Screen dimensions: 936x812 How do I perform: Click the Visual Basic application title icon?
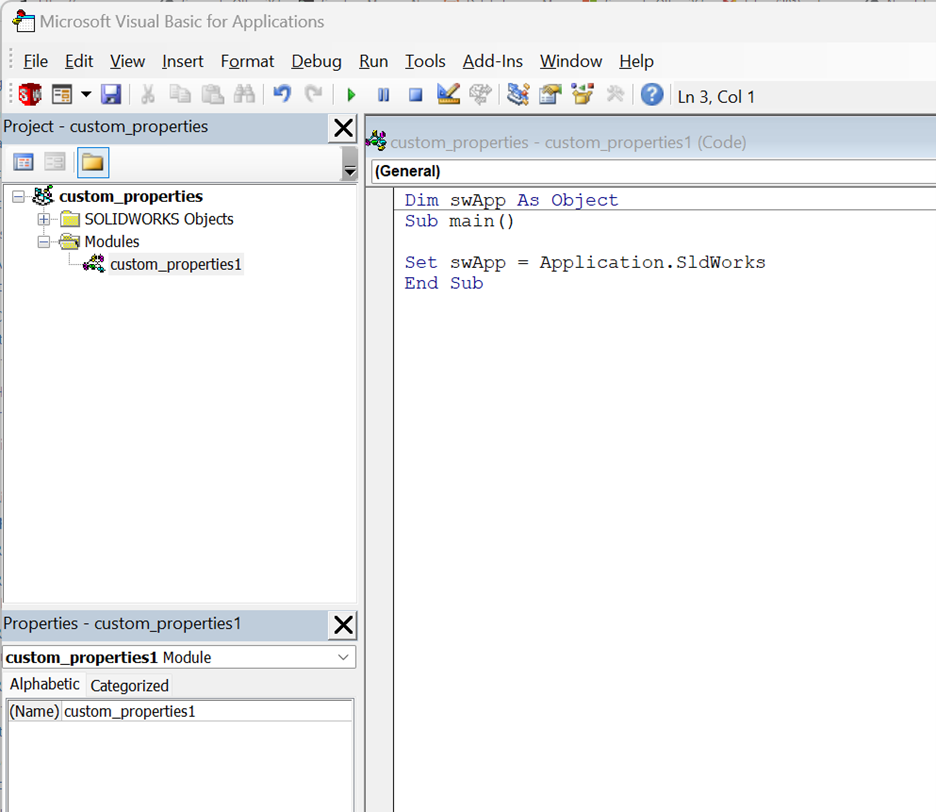click(x=23, y=21)
